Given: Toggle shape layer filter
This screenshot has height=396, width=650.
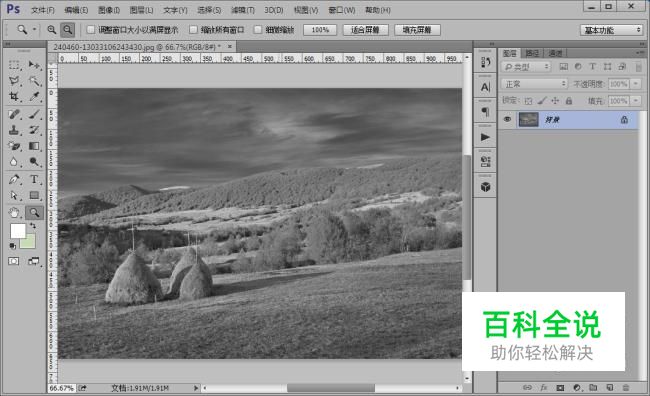Looking at the screenshot, I should tap(607, 67).
